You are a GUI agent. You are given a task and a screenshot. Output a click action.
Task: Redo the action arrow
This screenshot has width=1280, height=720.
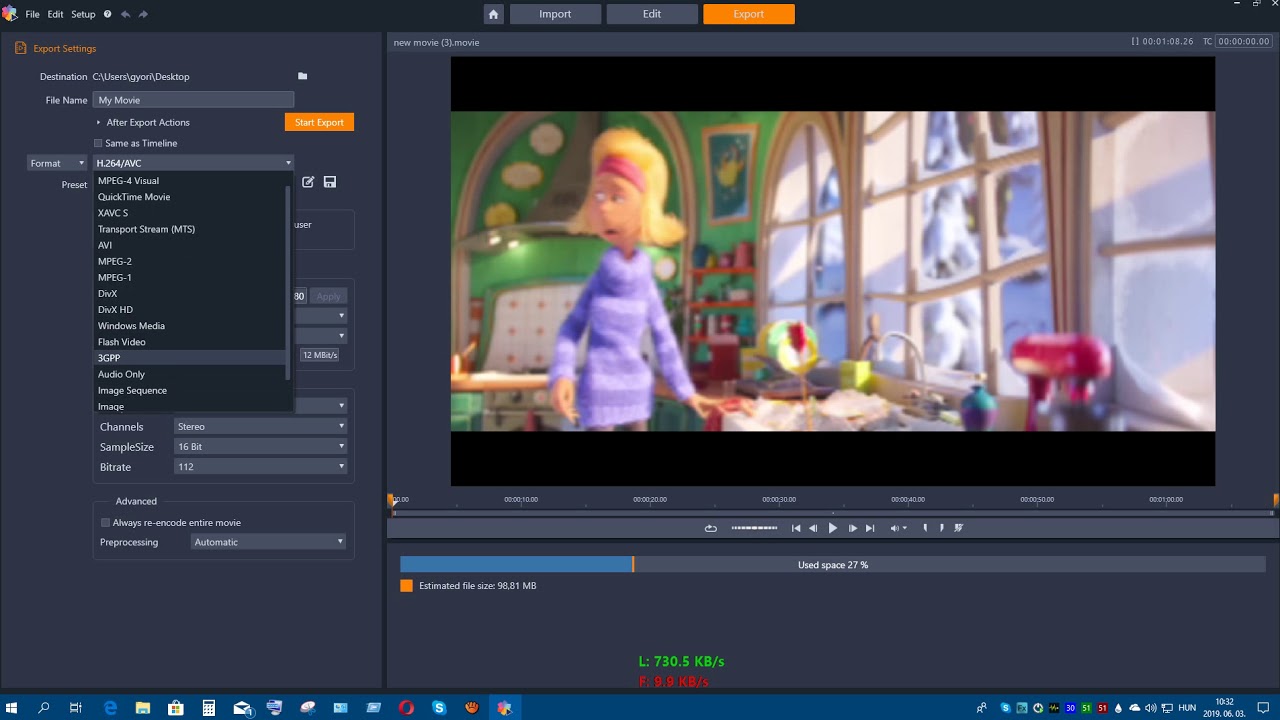[x=143, y=14]
